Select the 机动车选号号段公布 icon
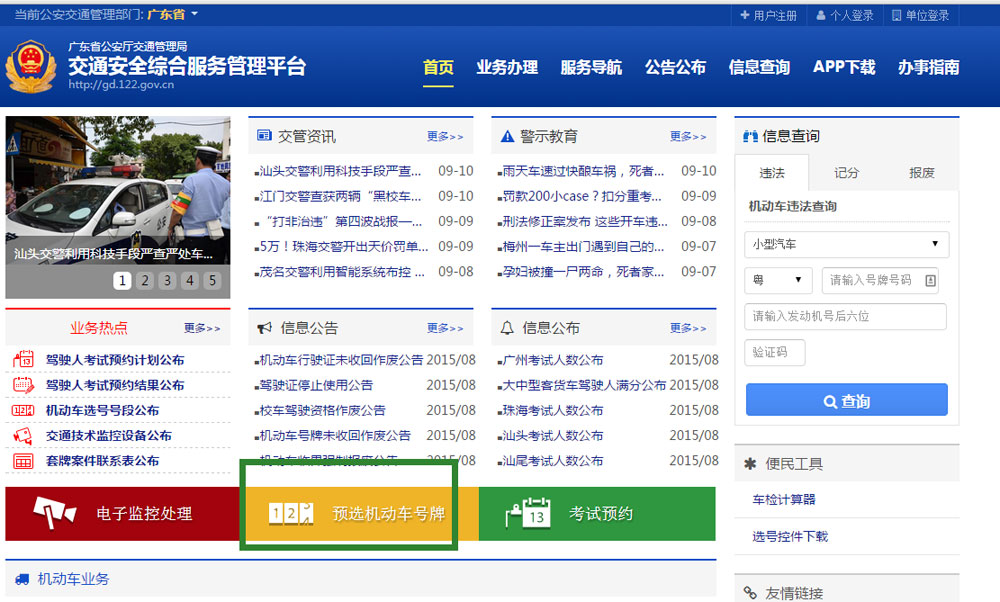1000x602 pixels. coord(22,409)
